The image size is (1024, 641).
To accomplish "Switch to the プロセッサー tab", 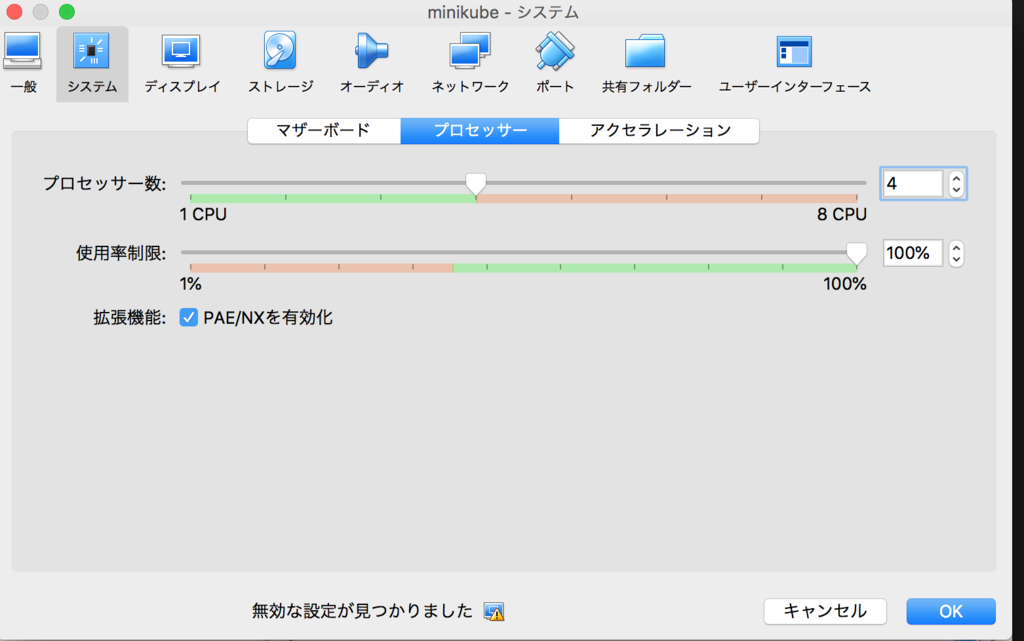I will click(x=480, y=131).
